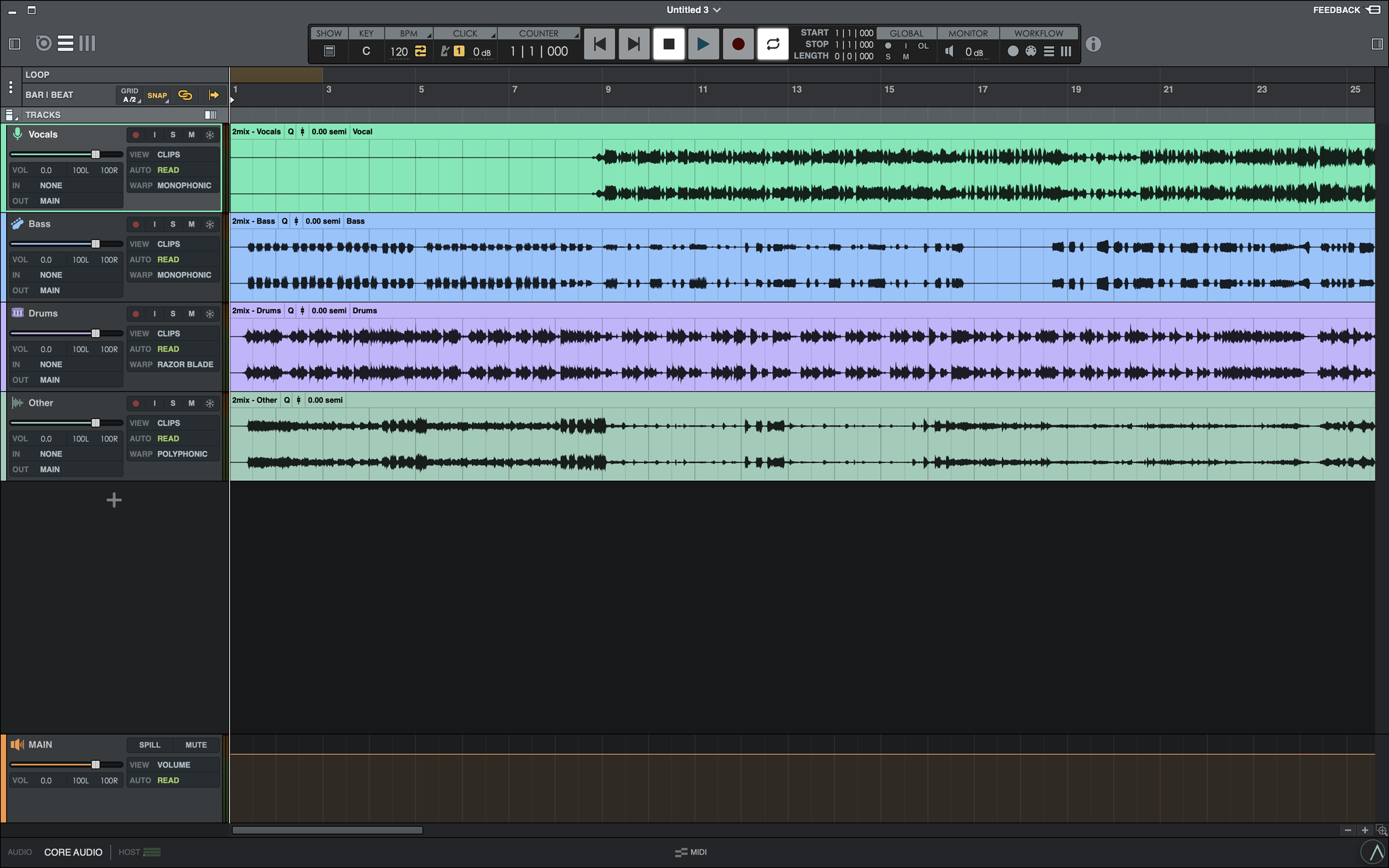Viewport: 1389px width, 868px height.
Task: Click the monitor speaker icon
Action: click(950, 52)
